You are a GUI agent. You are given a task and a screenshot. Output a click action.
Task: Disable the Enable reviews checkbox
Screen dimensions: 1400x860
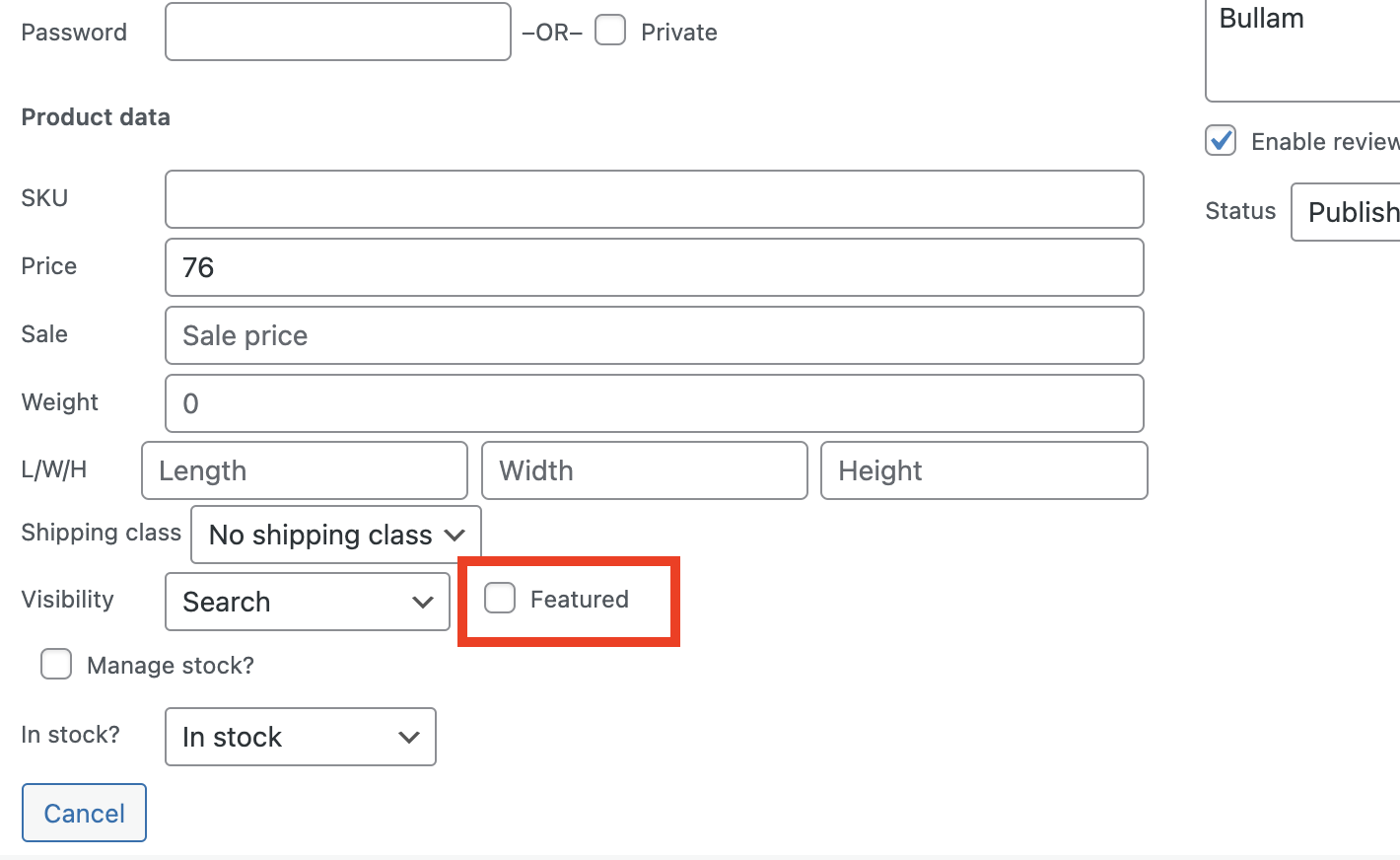pyautogui.click(x=1220, y=141)
